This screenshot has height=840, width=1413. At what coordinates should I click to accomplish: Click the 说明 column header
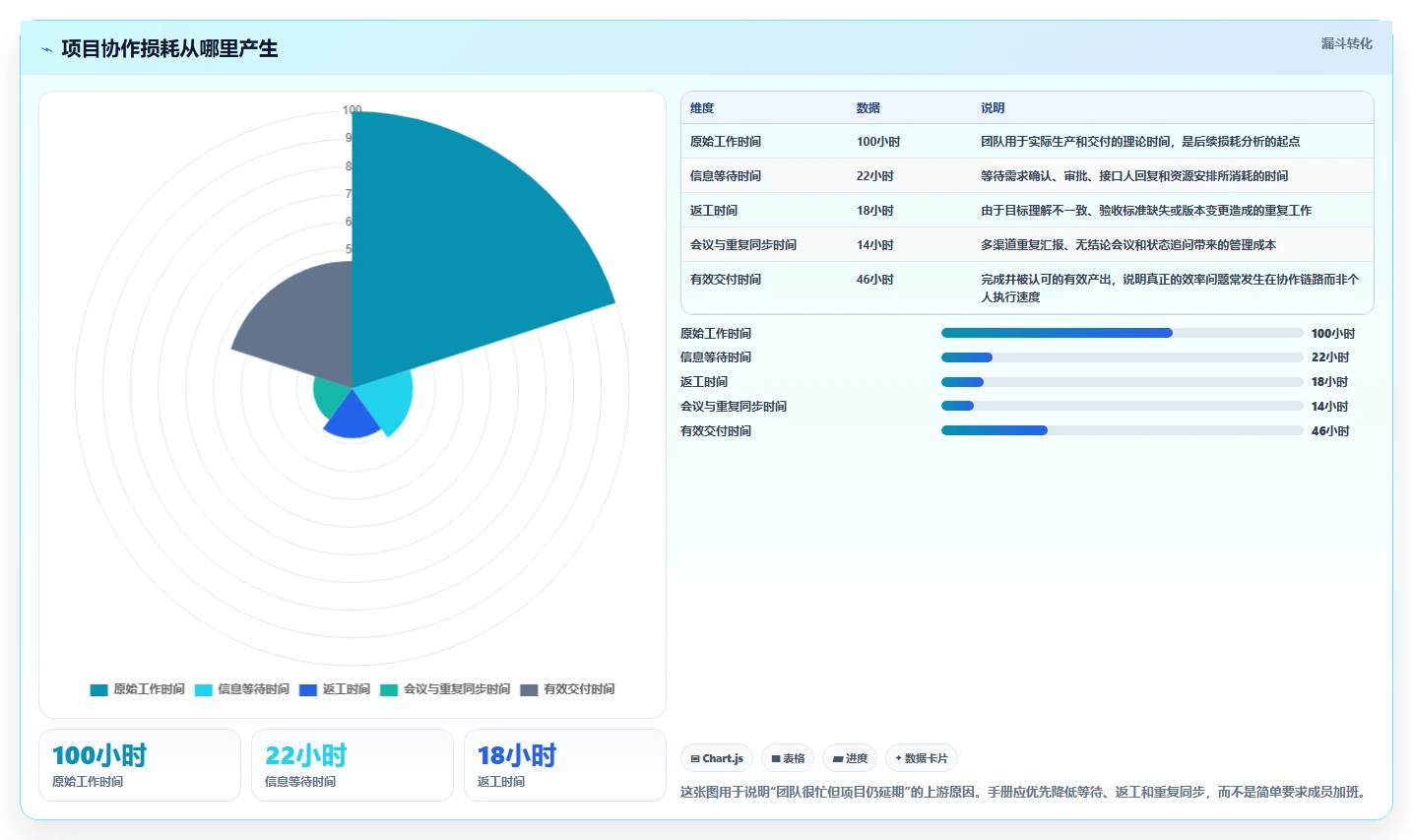point(993,108)
